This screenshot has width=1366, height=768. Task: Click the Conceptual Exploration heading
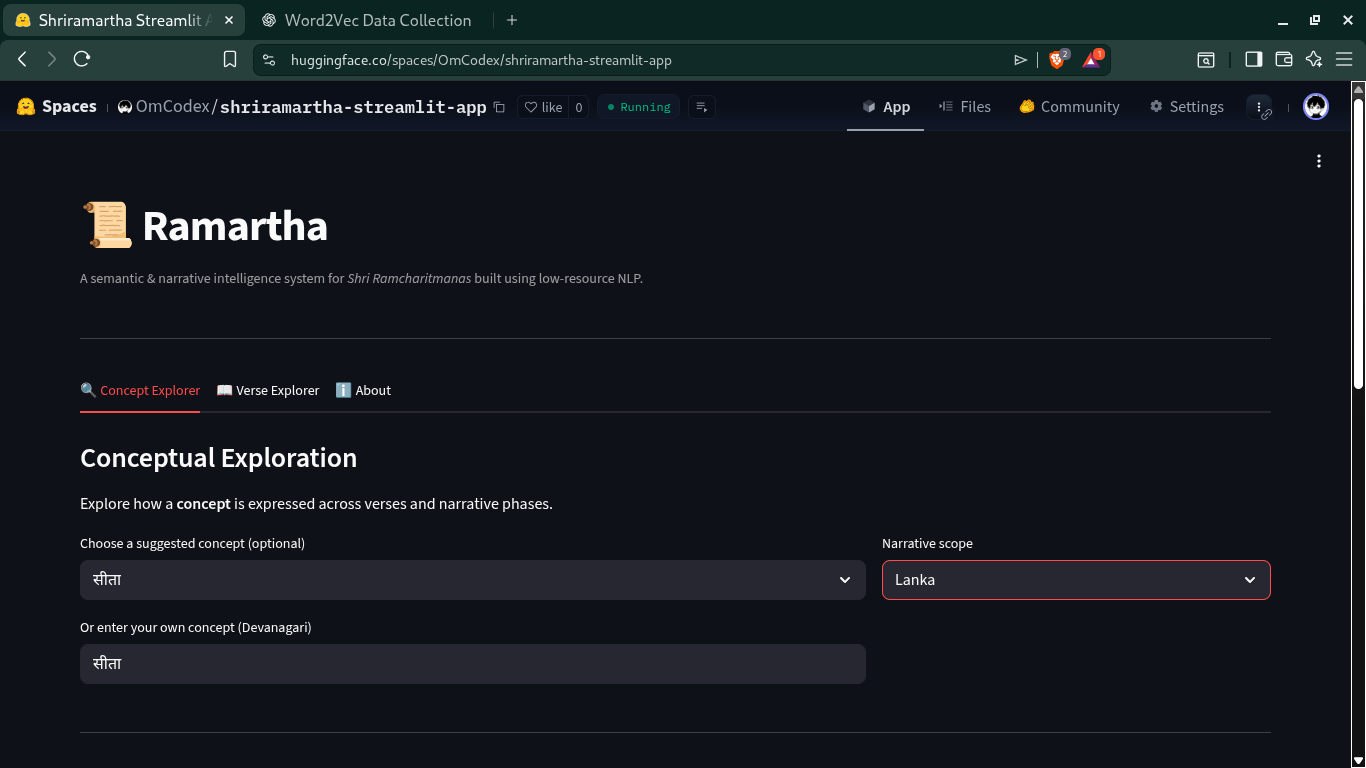tap(218, 458)
